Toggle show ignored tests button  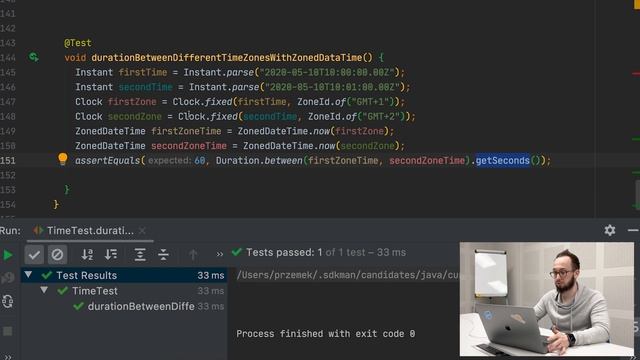(x=57, y=255)
